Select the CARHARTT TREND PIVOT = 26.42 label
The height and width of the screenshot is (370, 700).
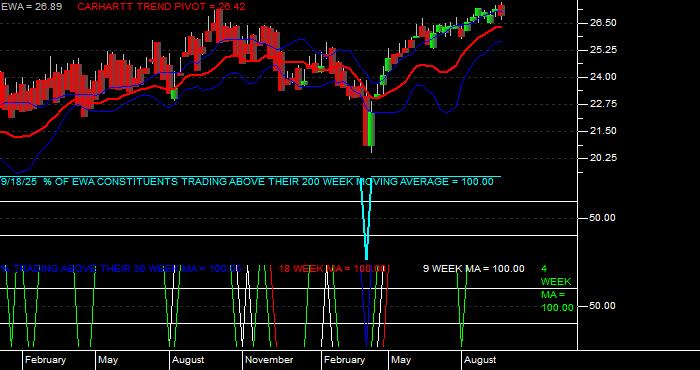pos(161,7)
